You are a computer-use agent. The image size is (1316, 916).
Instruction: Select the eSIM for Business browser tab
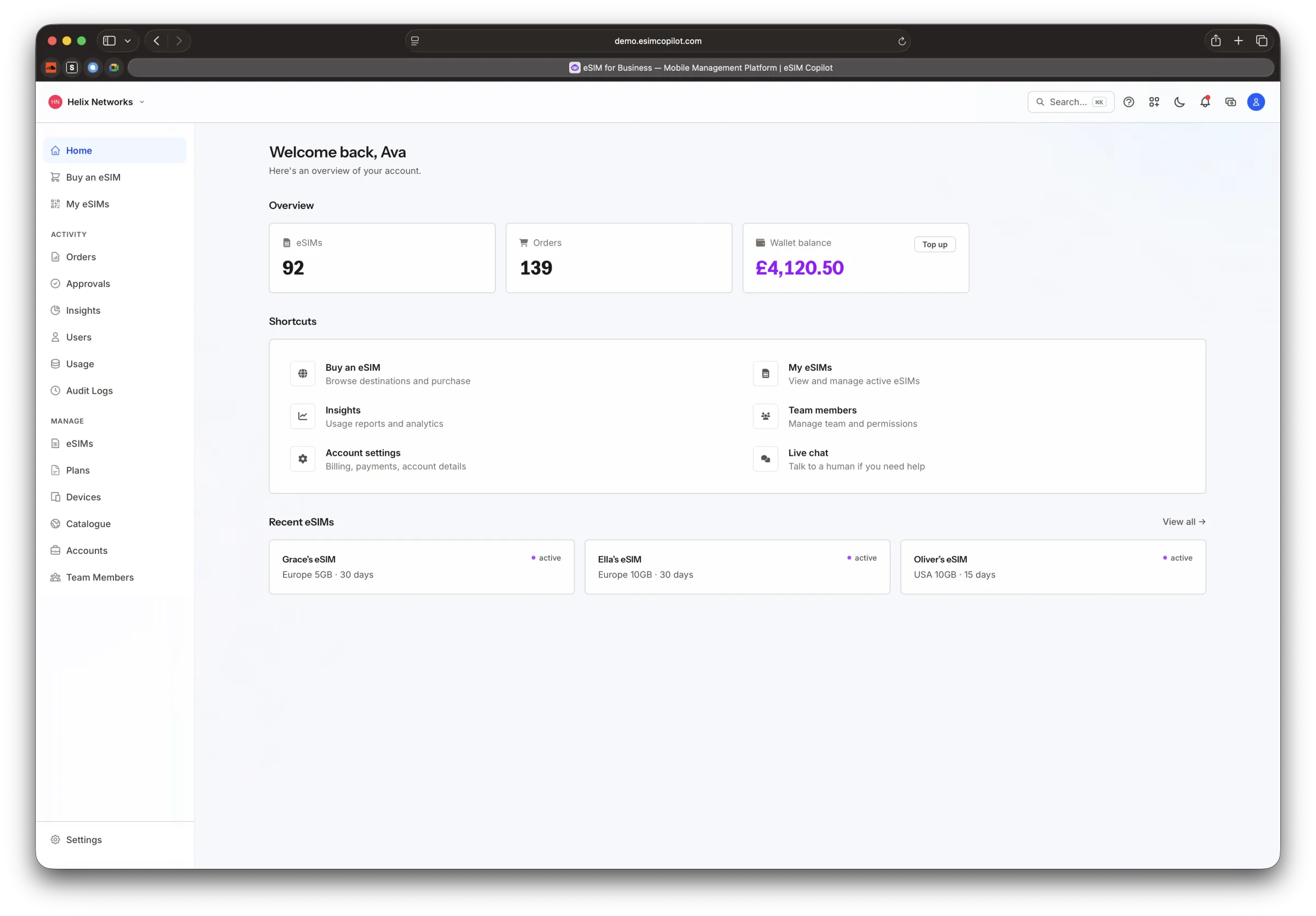pyautogui.click(x=700, y=67)
